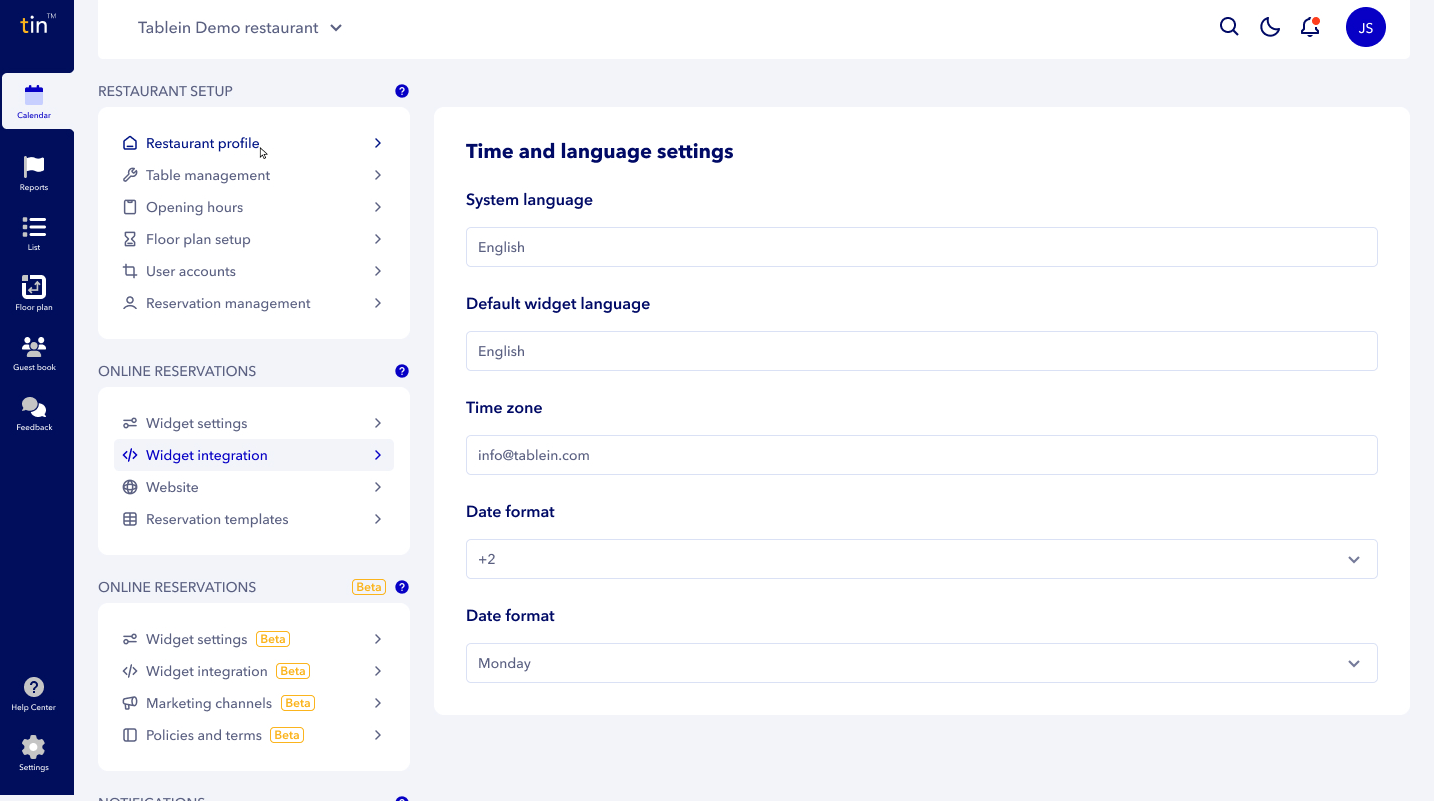
Task: Select Table management menu item
Action: click(x=254, y=175)
